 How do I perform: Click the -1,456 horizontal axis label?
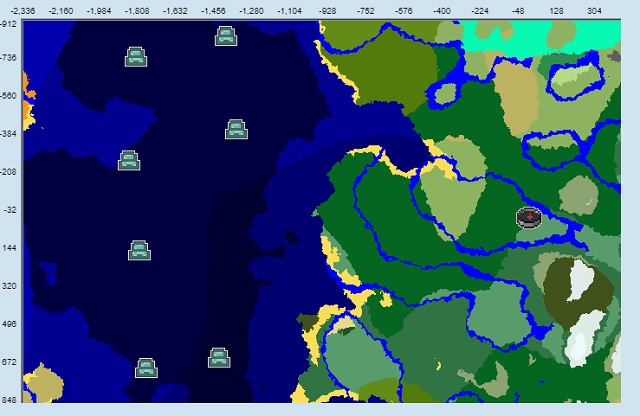coord(213,11)
